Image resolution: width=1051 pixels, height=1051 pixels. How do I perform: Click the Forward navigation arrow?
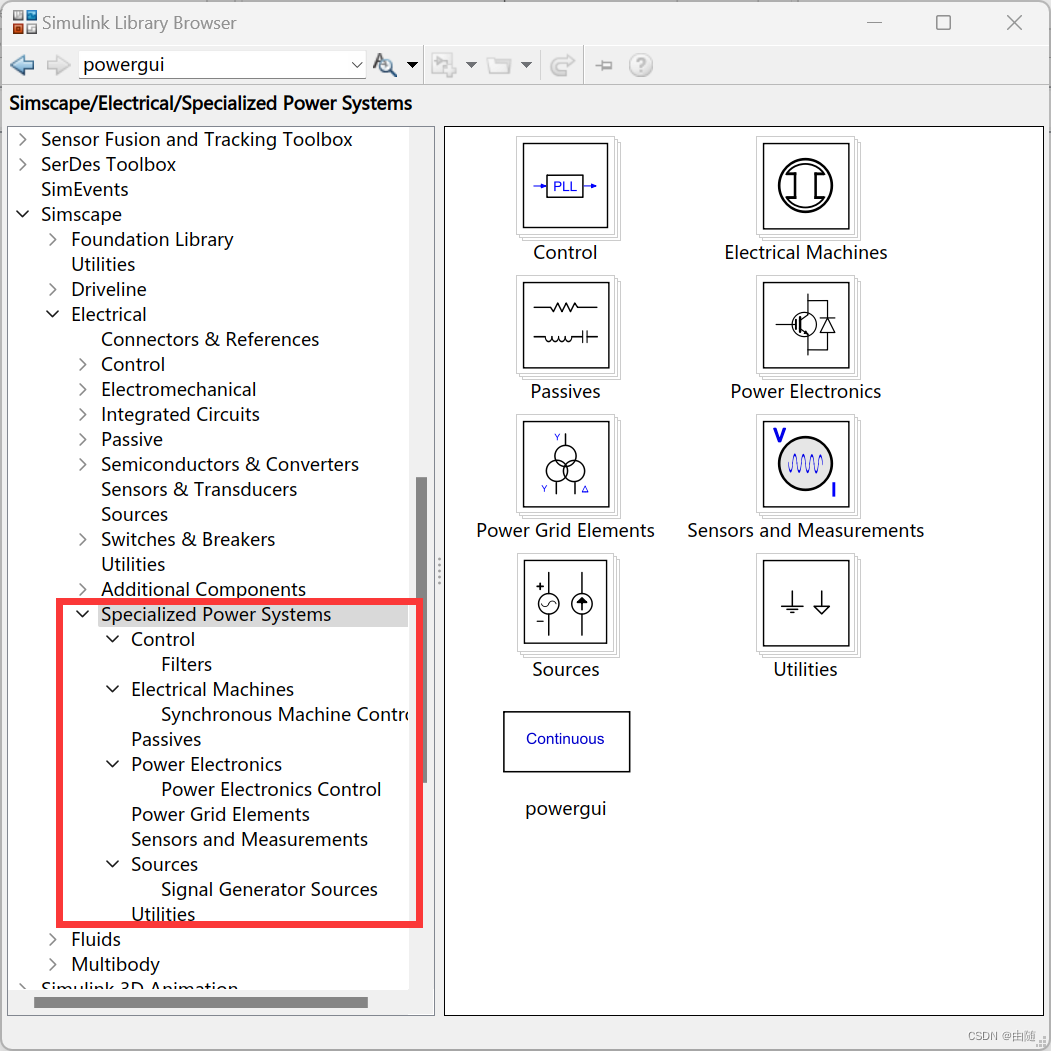coord(58,65)
